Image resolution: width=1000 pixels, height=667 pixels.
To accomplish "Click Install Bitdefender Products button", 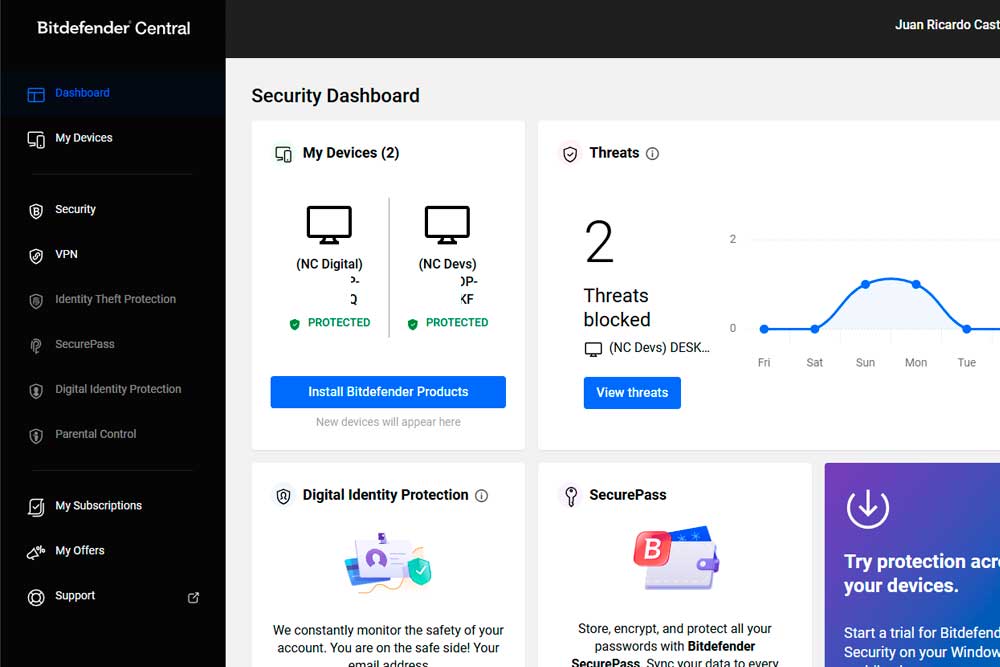I will pyautogui.click(x=388, y=392).
